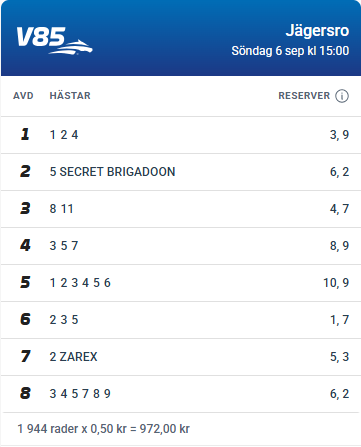This screenshot has width=361, height=447.
Task: Select leg 1 number icon
Action: [25, 134]
